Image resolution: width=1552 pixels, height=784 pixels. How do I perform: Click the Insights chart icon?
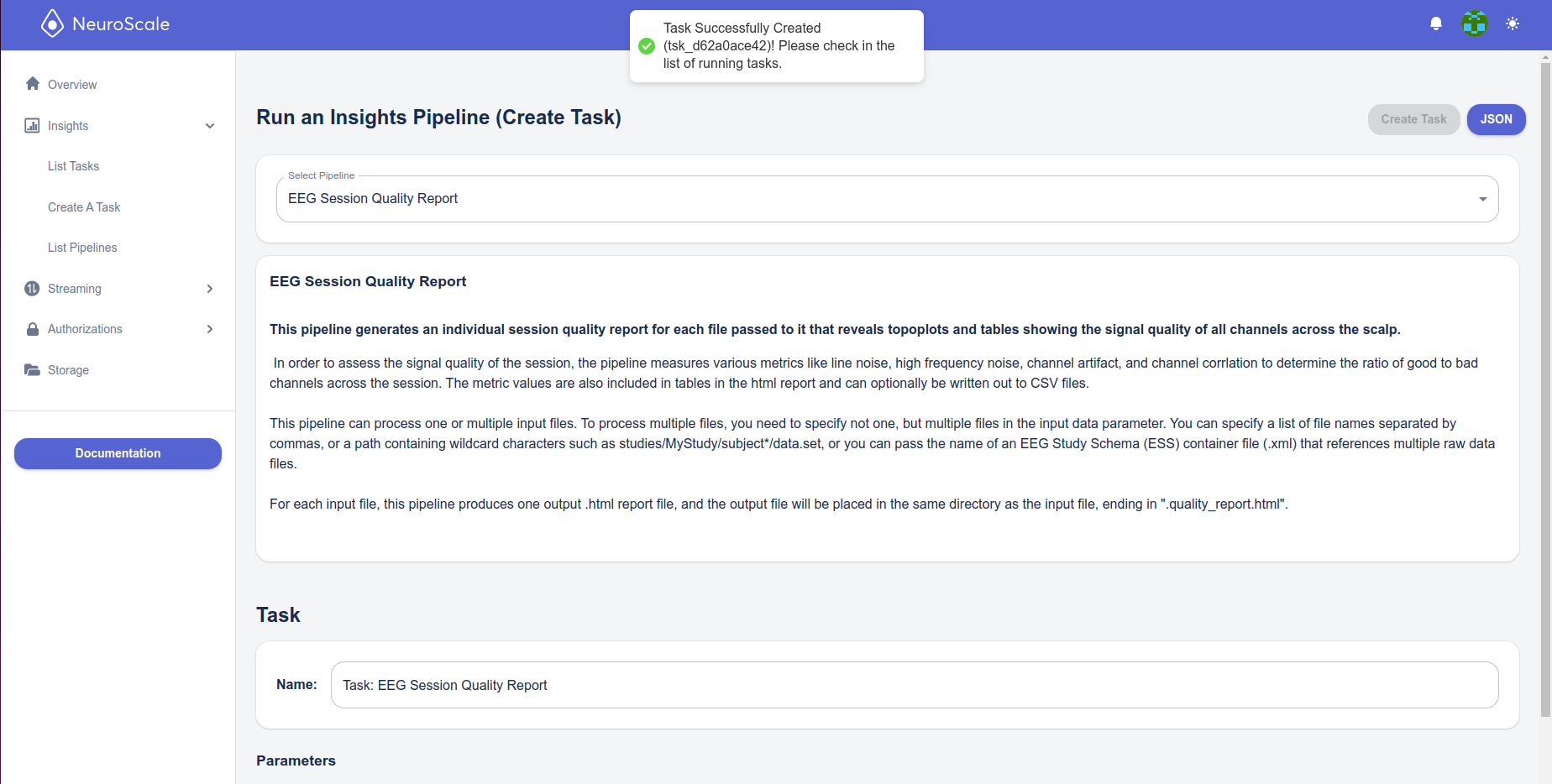click(x=32, y=125)
